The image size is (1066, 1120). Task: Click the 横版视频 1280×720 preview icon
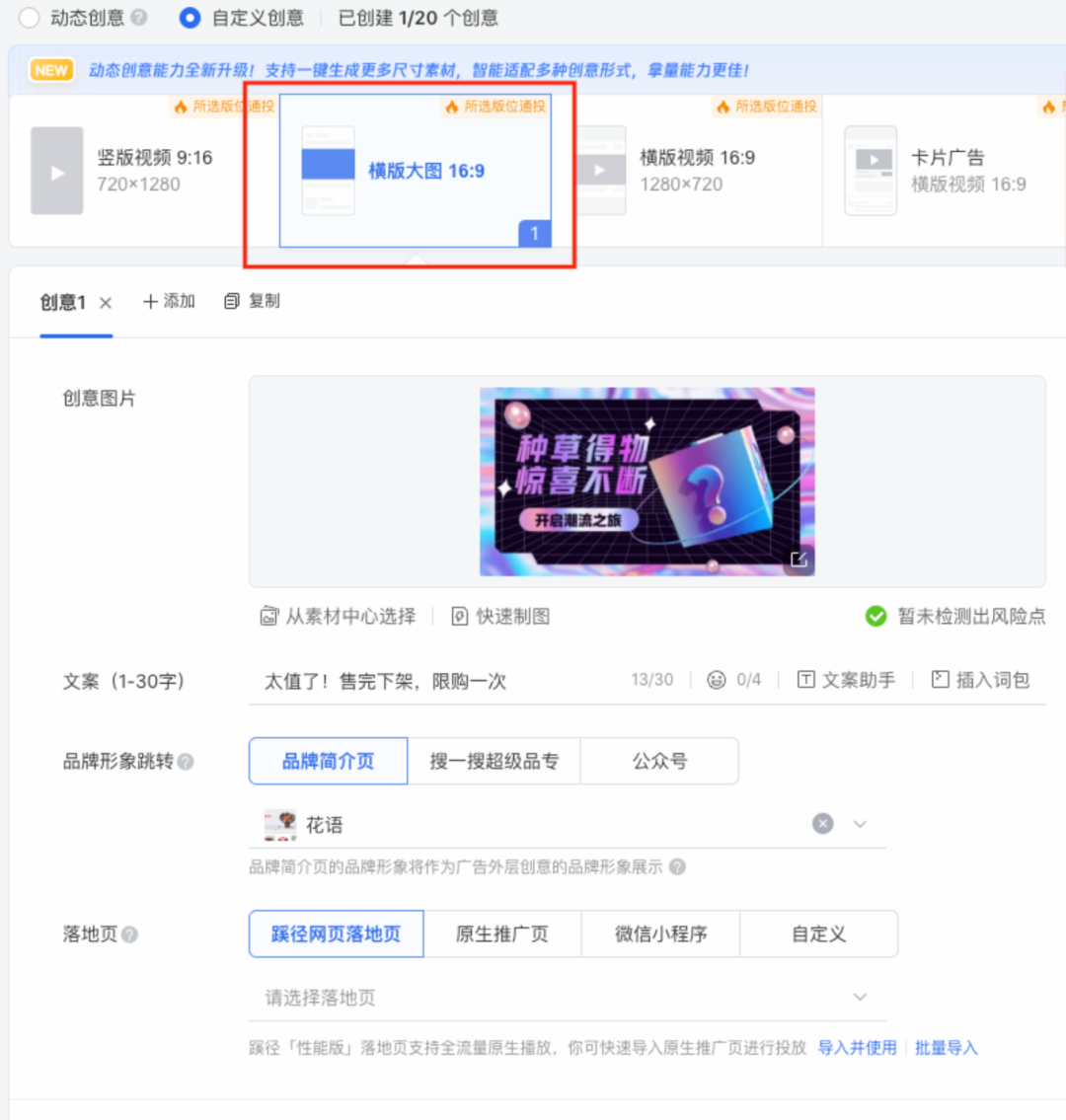(600, 171)
